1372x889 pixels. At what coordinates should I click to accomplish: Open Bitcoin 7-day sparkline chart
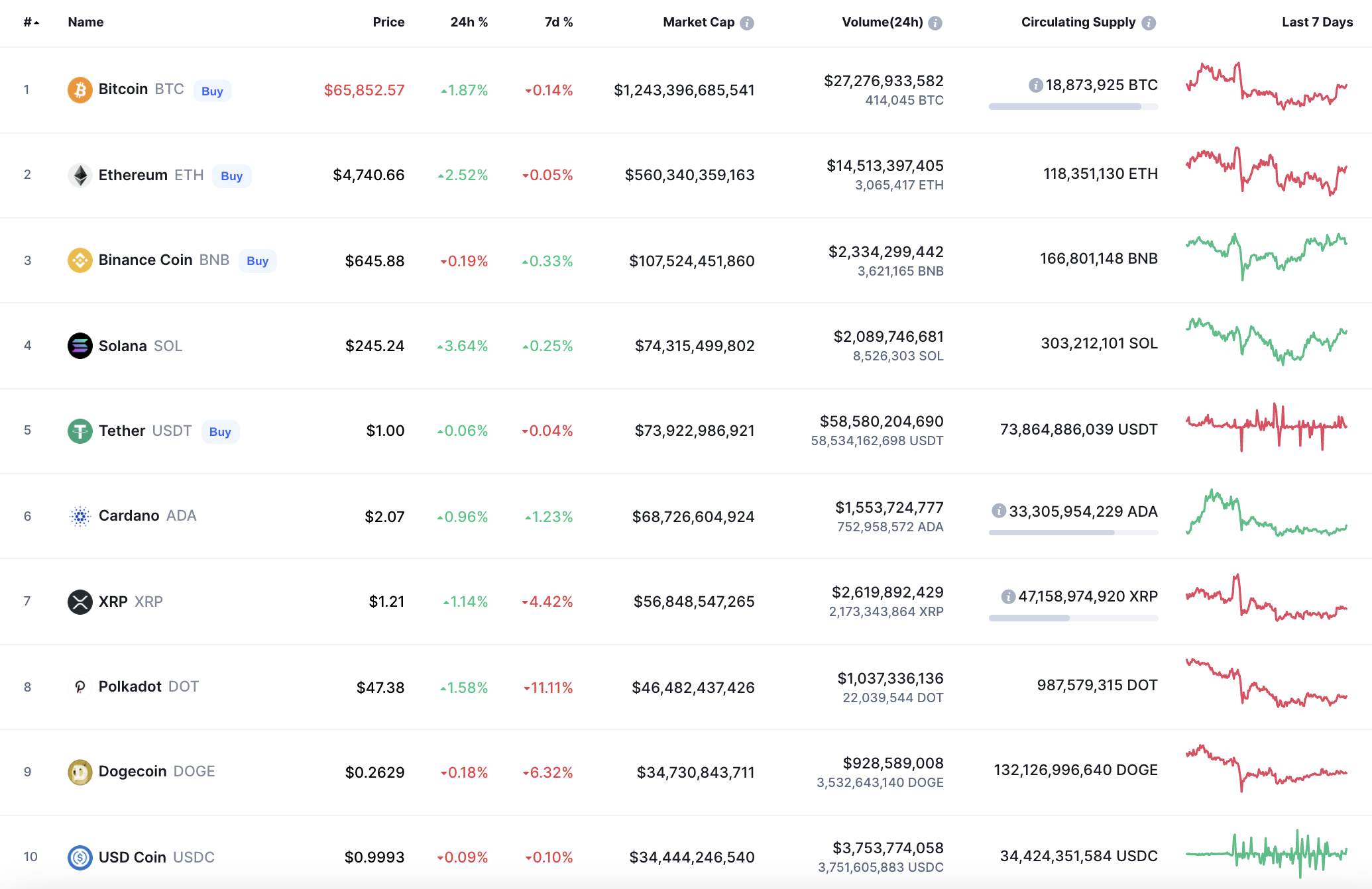(1267, 85)
